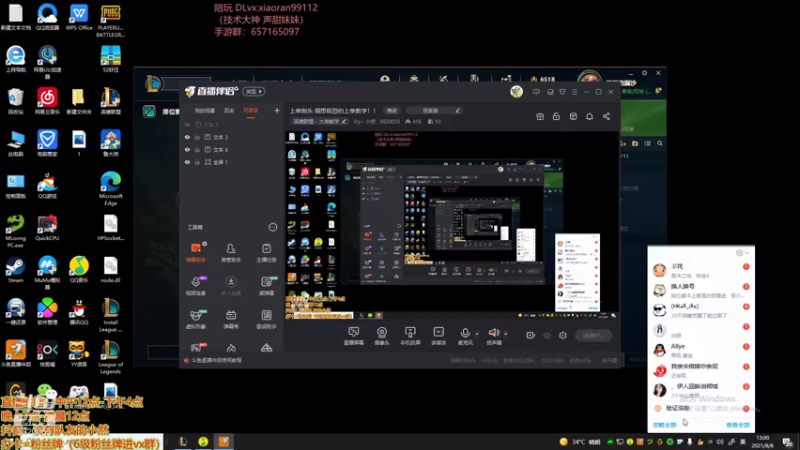The width and height of the screenshot is (800, 450).
Task: Open the 房管助手 tool icon
Action: click(x=231, y=252)
